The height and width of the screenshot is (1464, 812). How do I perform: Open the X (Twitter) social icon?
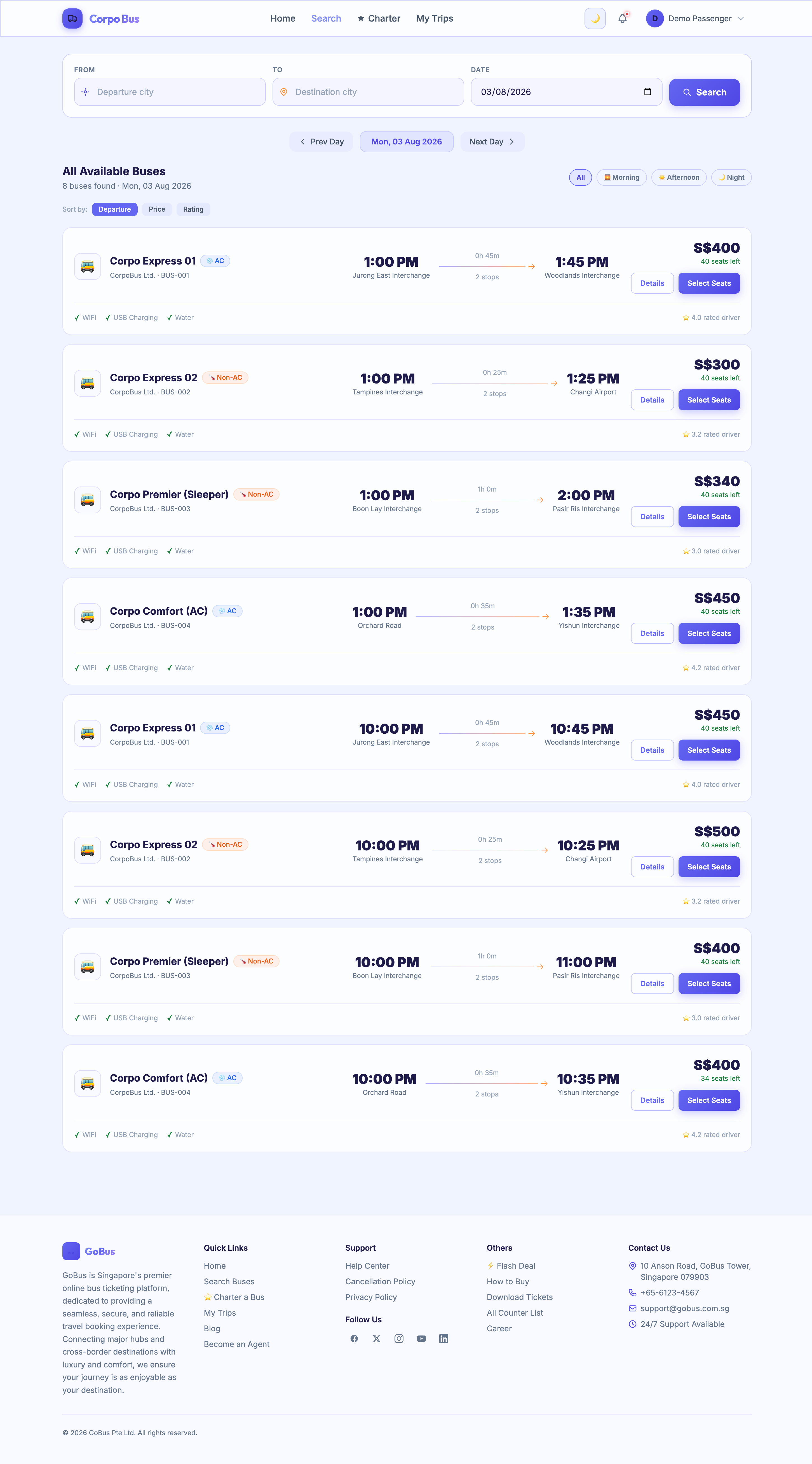(376, 1338)
